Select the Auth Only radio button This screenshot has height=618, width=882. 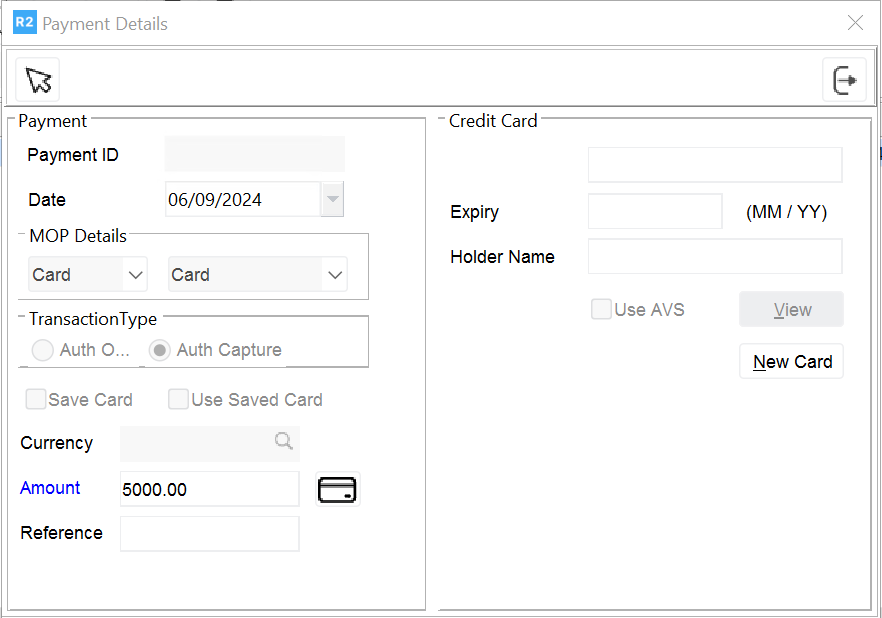coord(43,350)
